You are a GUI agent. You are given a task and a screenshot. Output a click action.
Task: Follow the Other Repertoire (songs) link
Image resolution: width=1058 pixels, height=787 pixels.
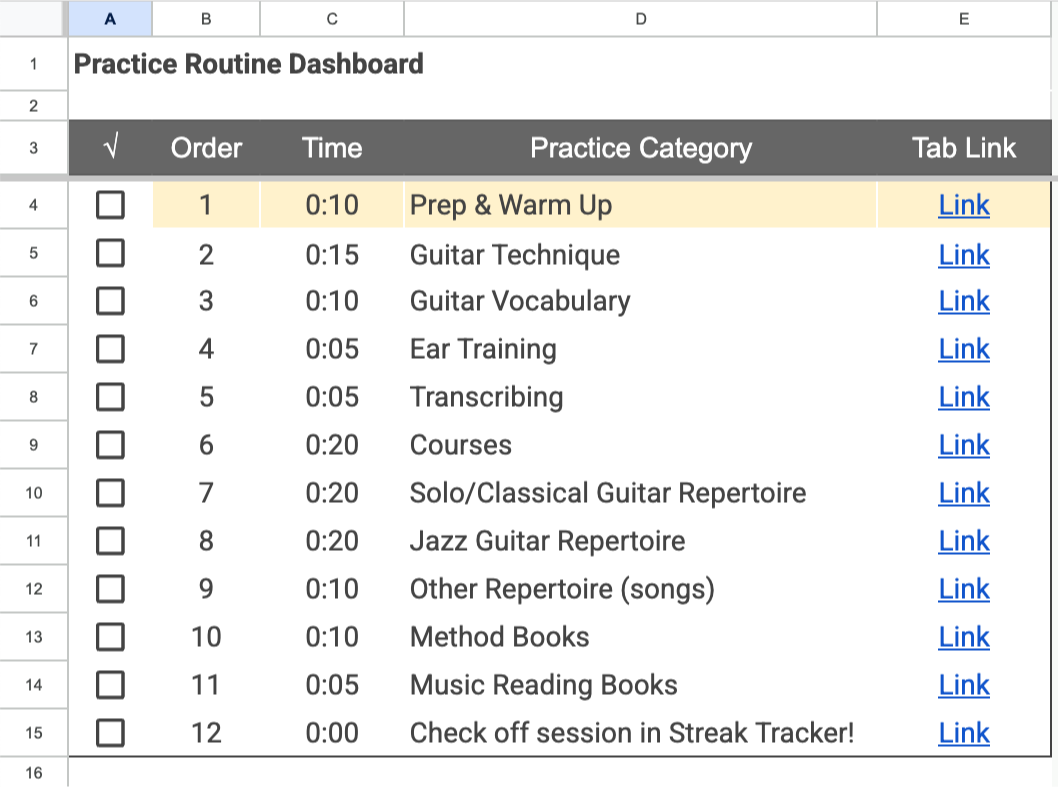pos(964,589)
